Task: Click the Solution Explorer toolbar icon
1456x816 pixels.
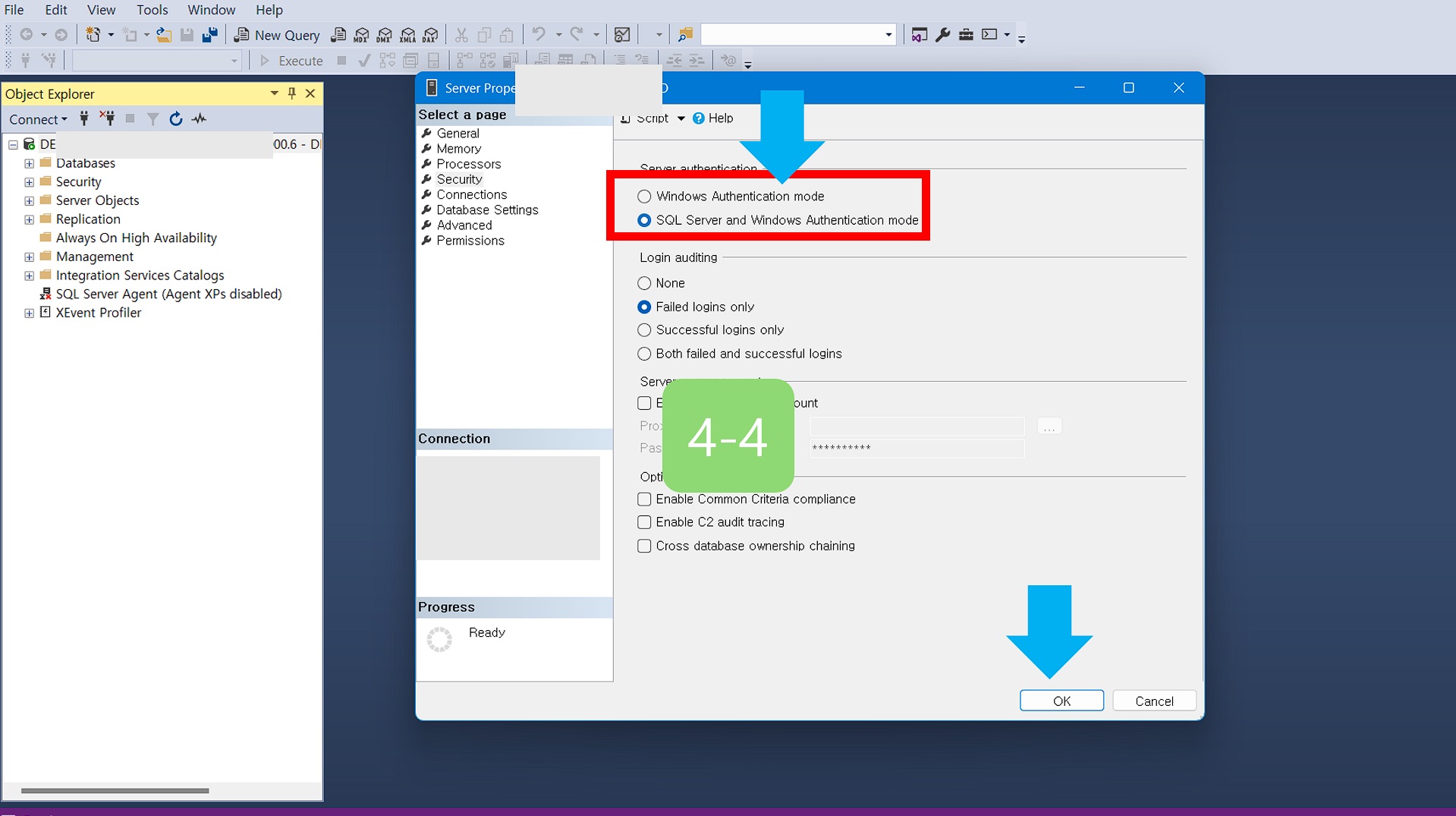Action: click(x=919, y=35)
